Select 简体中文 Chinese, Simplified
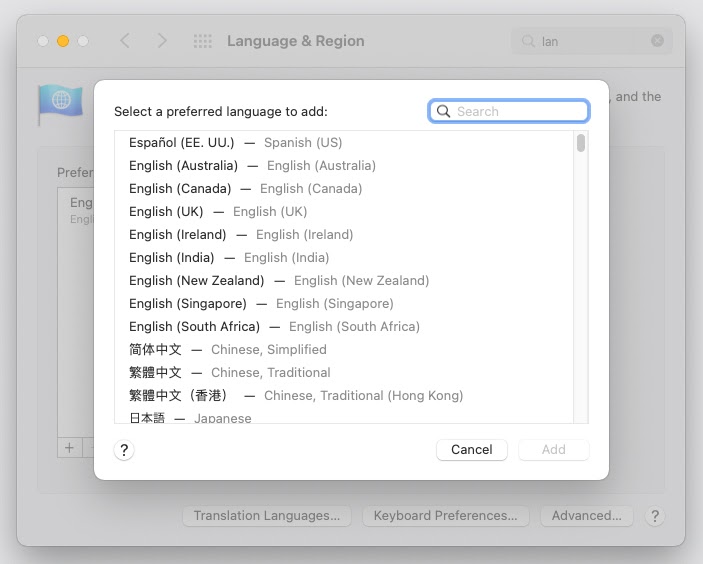The width and height of the screenshot is (703, 564). point(344,350)
